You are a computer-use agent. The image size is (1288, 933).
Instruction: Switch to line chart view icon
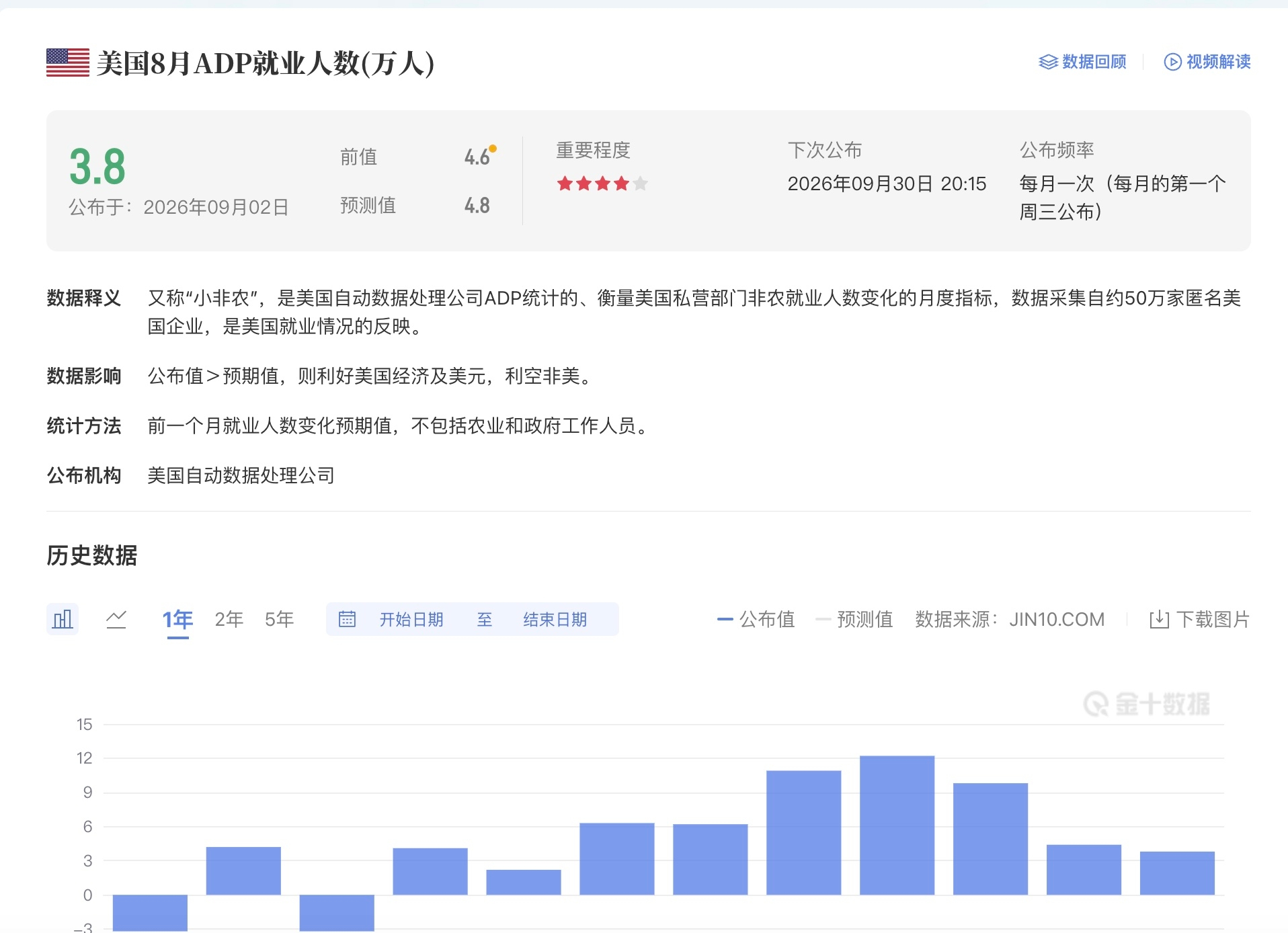point(116,619)
